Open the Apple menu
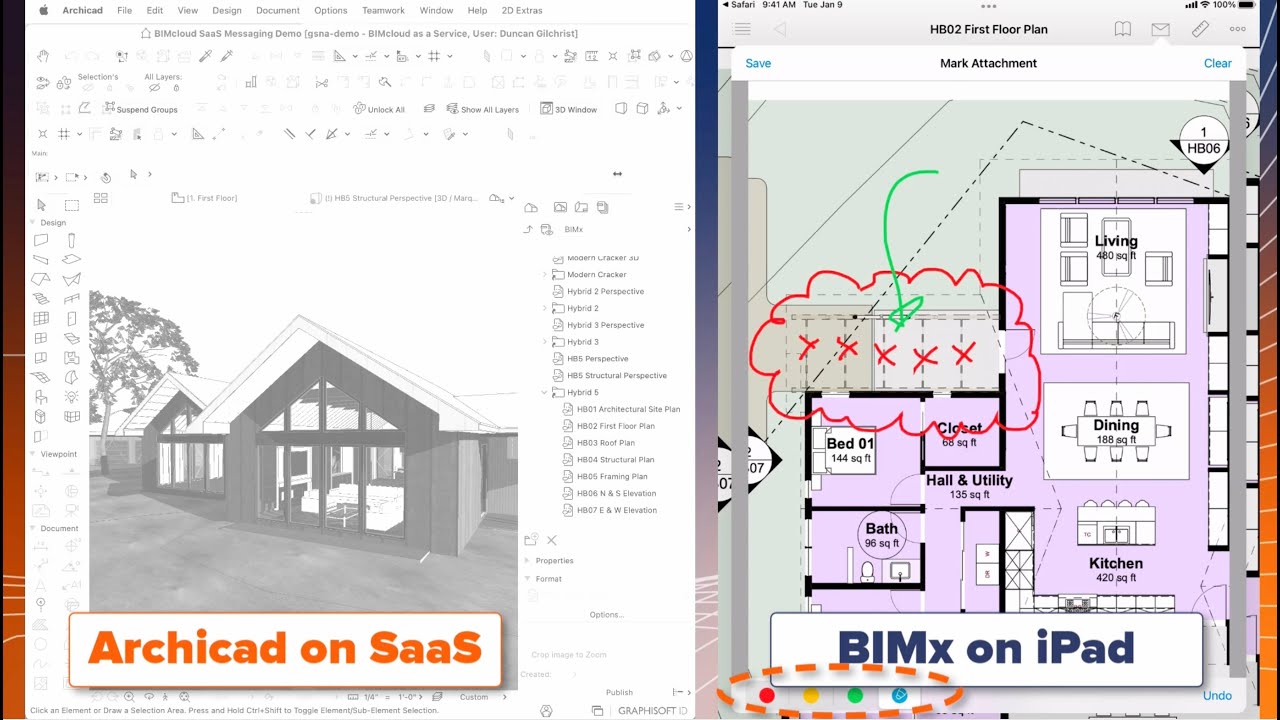The height and width of the screenshot is (720, 1280). 43,10
